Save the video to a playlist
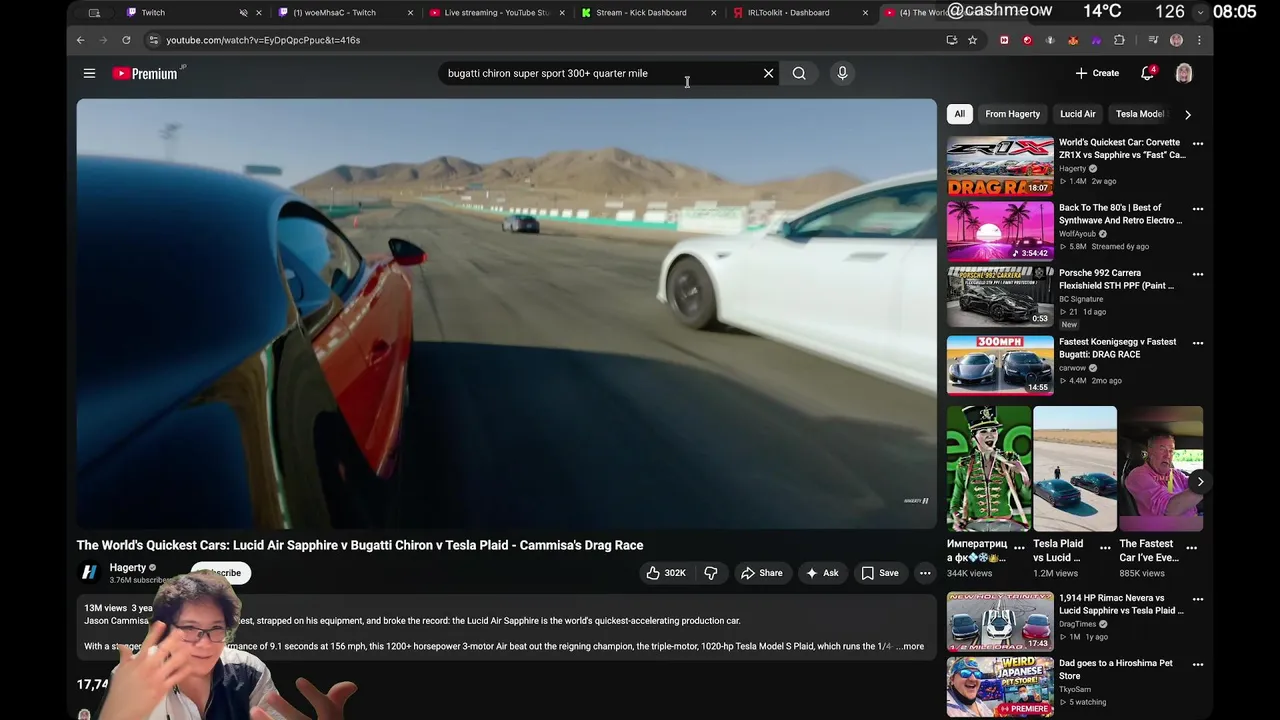The width and height of the screenshot is (1280, 720). (x=880, y=573)
